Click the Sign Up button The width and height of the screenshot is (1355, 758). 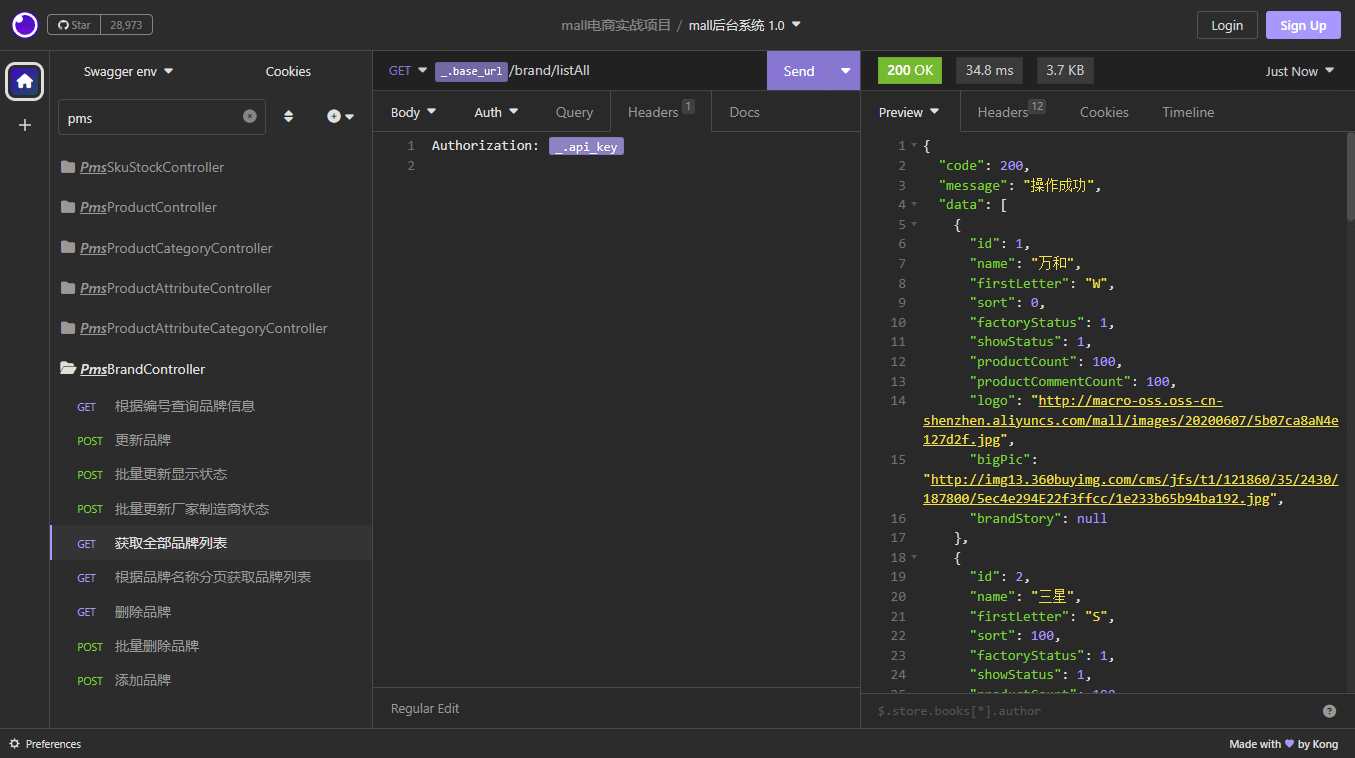1302,25
